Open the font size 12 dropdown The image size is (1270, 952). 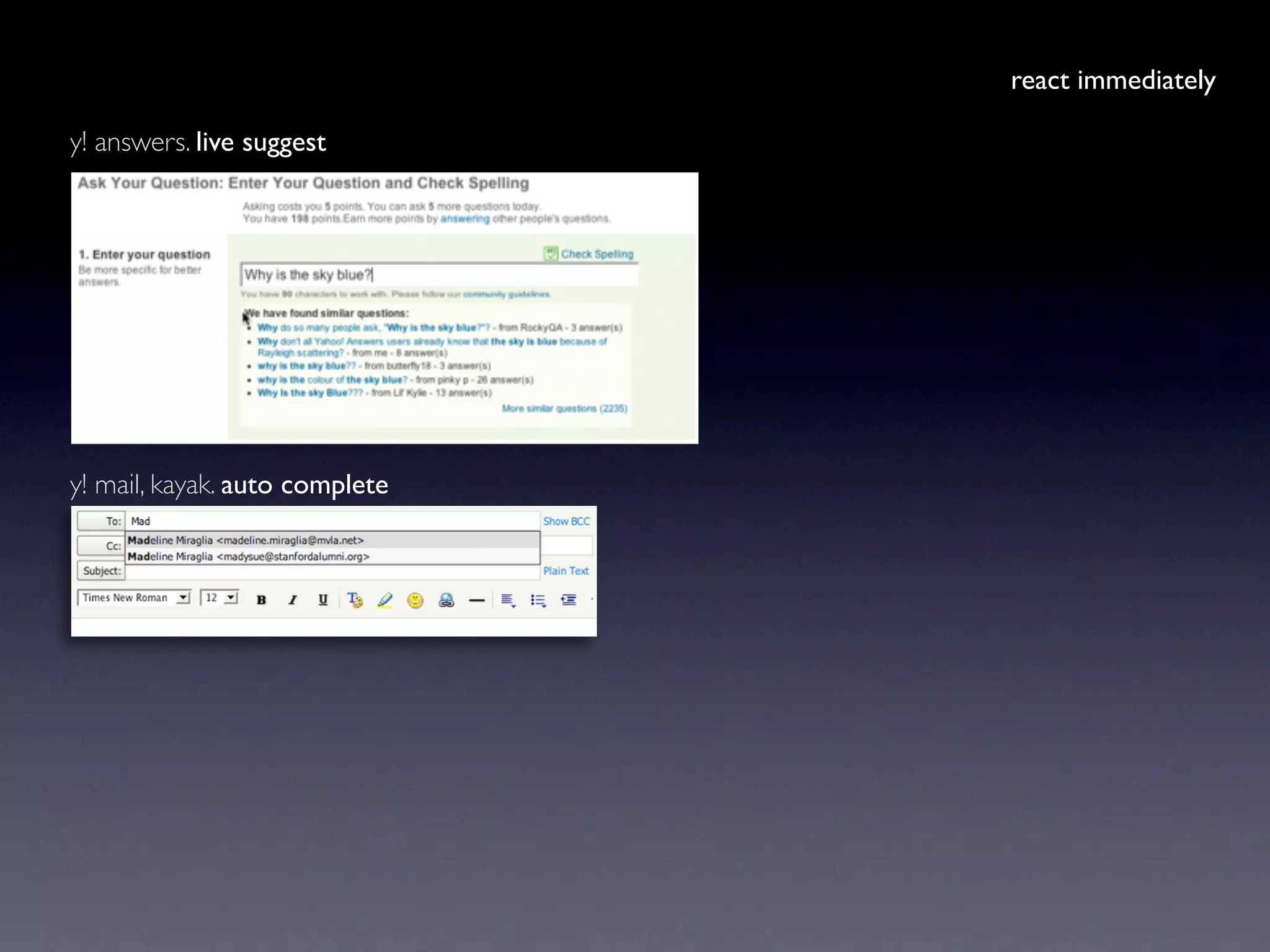click(220, 597)
